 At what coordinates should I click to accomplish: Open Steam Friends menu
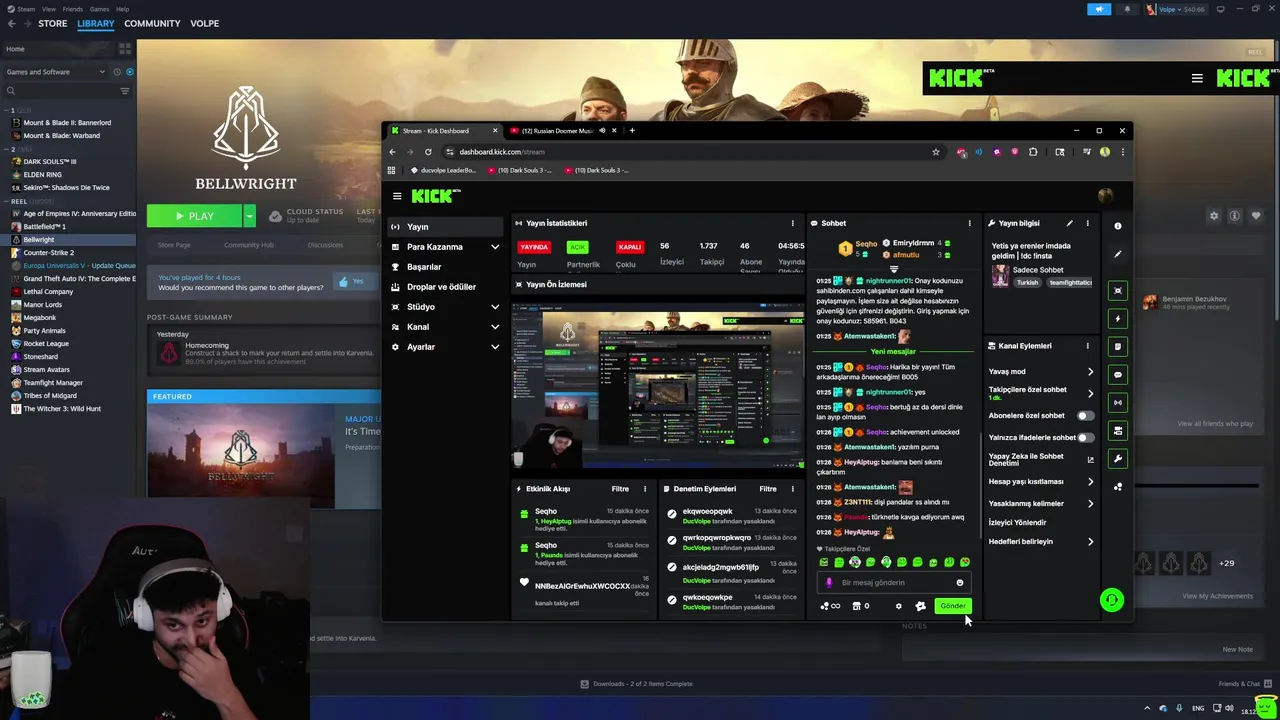coord(73,9)
